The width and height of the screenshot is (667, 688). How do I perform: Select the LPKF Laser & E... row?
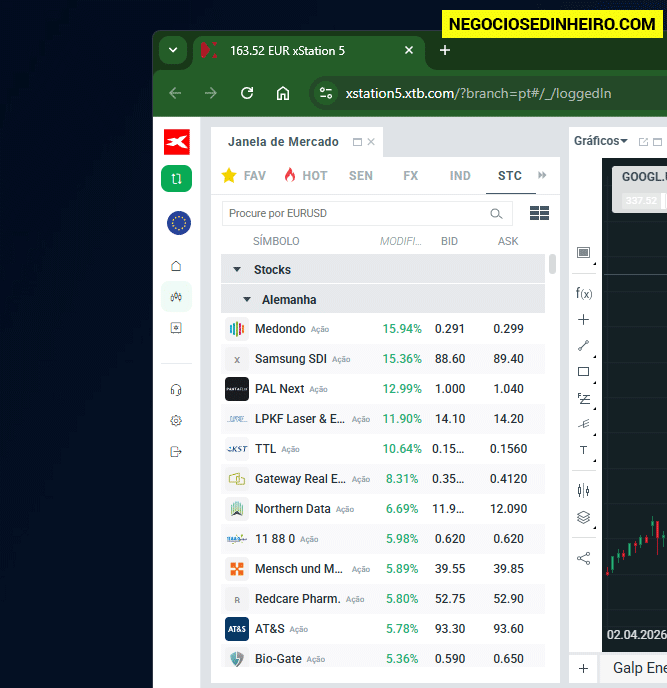[383, 419]
